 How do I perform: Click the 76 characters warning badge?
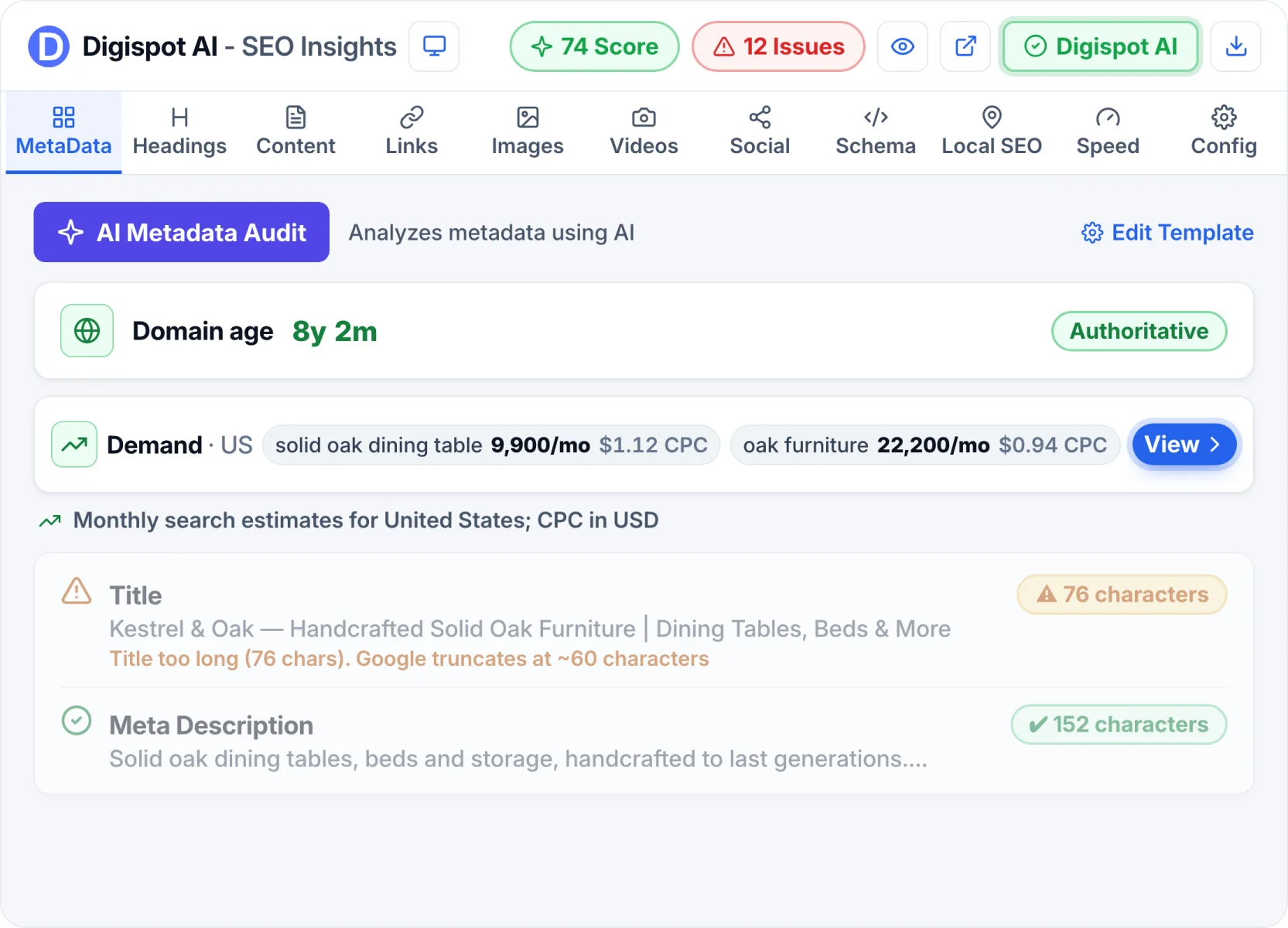point(1122,594)
